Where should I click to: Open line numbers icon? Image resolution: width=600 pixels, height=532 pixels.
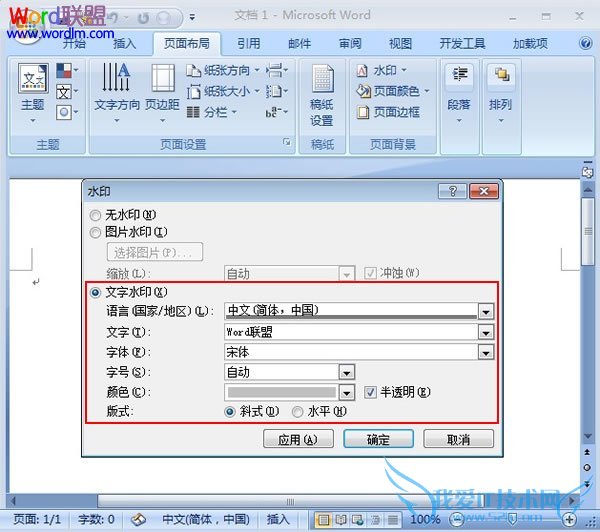pos(277,91)
